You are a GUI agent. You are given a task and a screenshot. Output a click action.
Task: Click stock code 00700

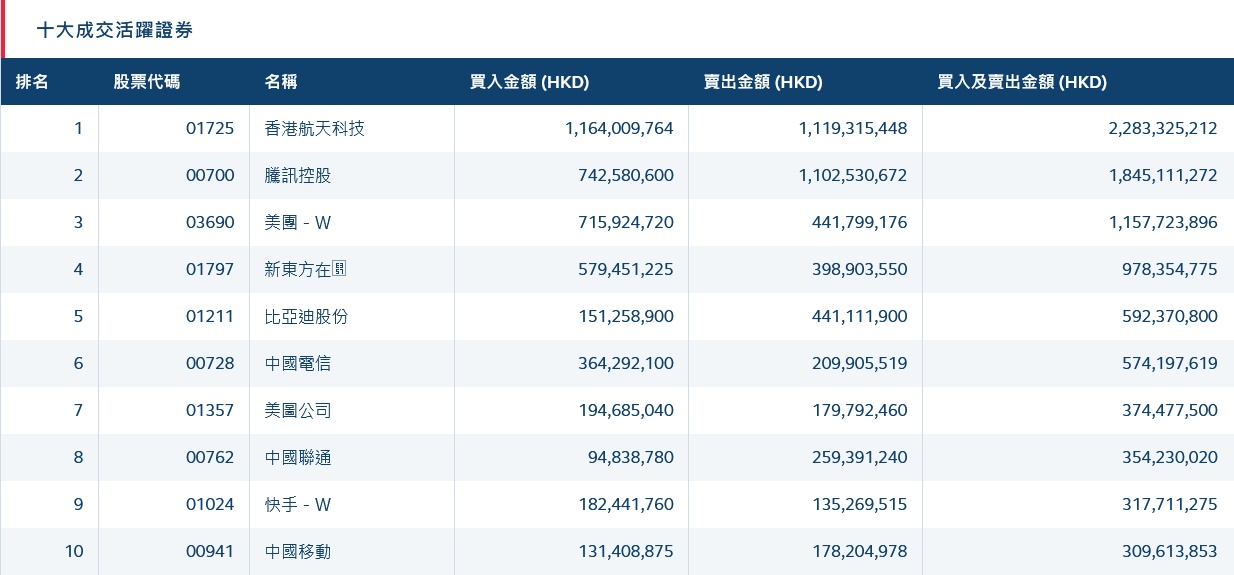coord(210,176)
